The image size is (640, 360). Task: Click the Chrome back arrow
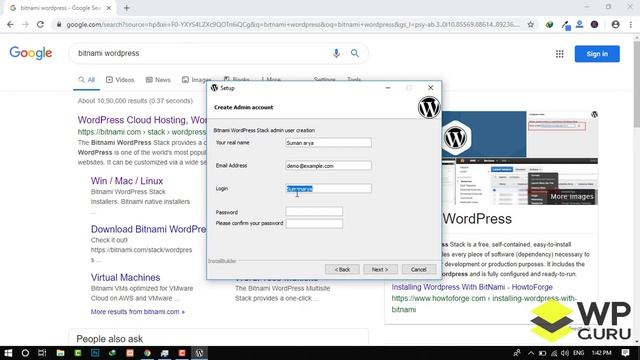pyautogui.click(x=10, y=24)
